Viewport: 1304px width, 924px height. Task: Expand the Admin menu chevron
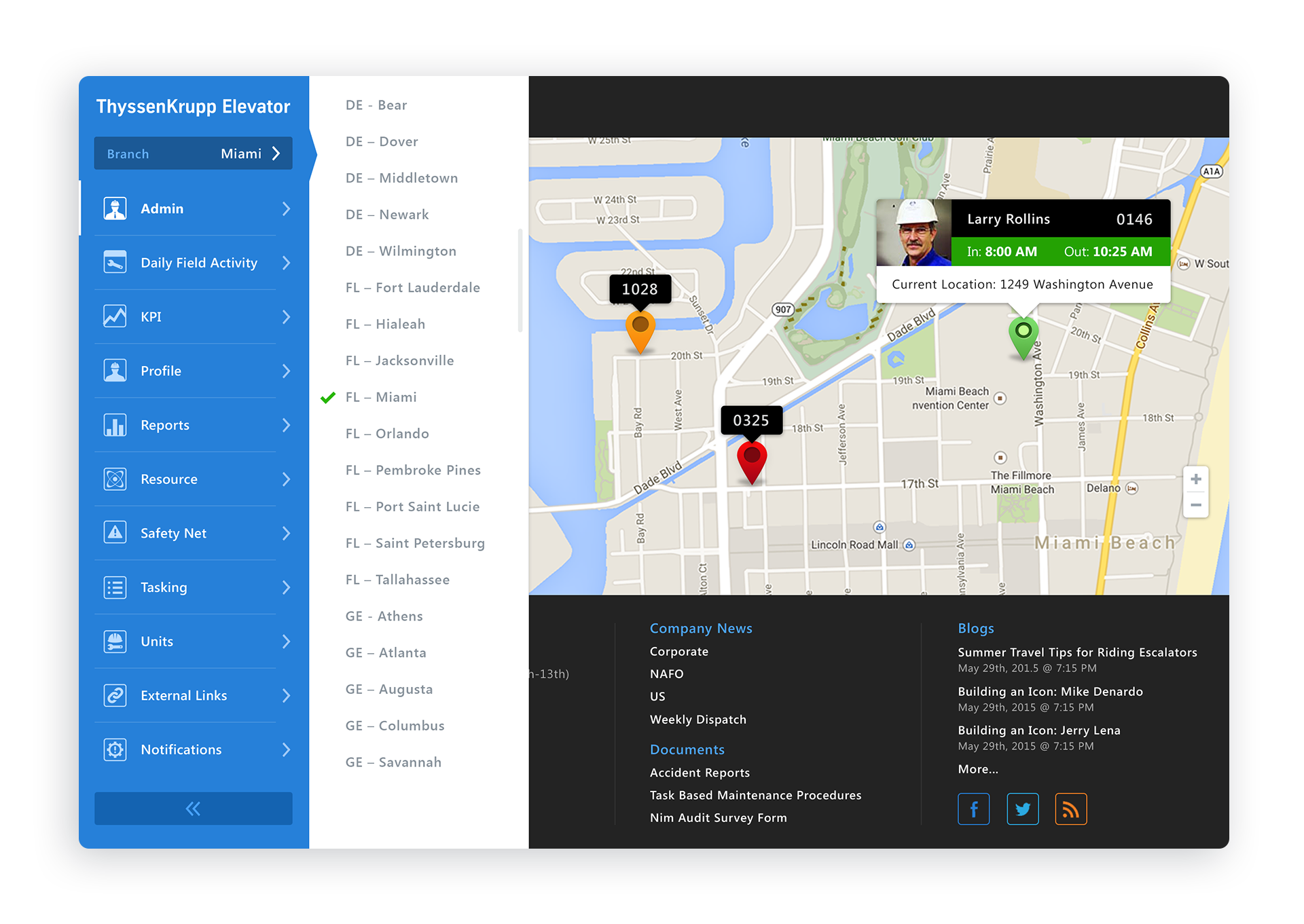286,208
